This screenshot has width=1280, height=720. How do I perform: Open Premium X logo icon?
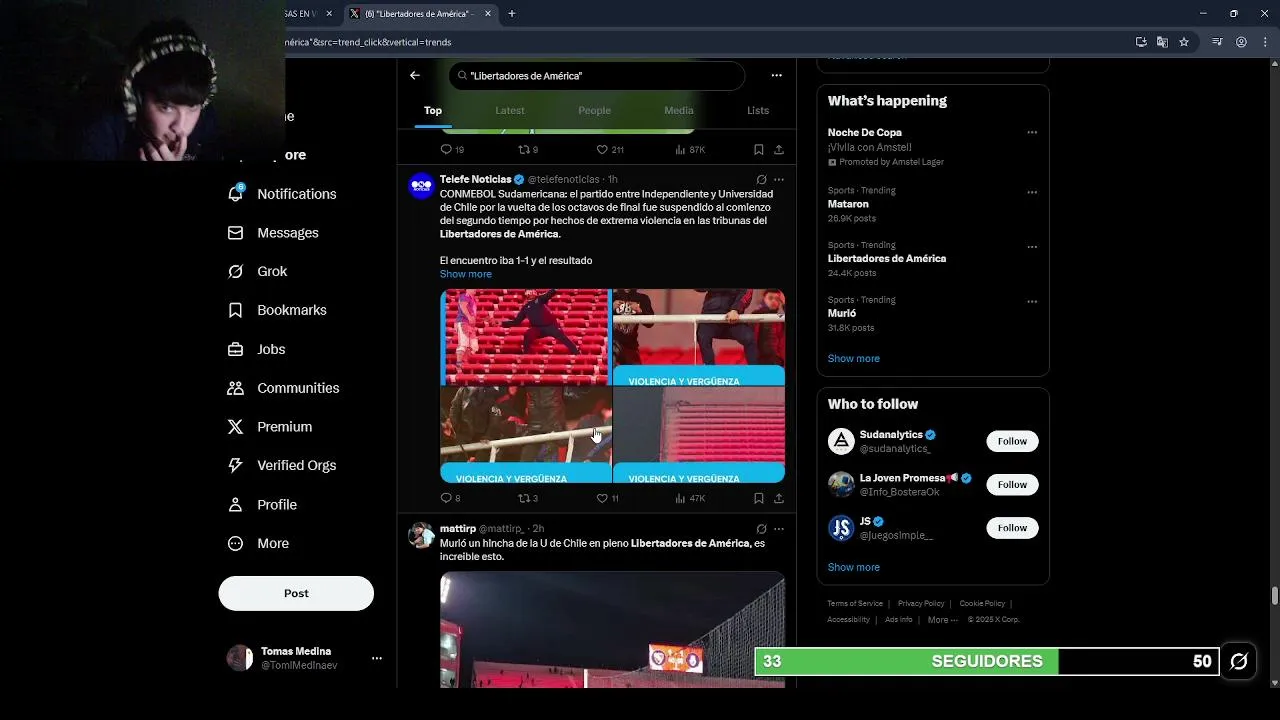point(236,427)
